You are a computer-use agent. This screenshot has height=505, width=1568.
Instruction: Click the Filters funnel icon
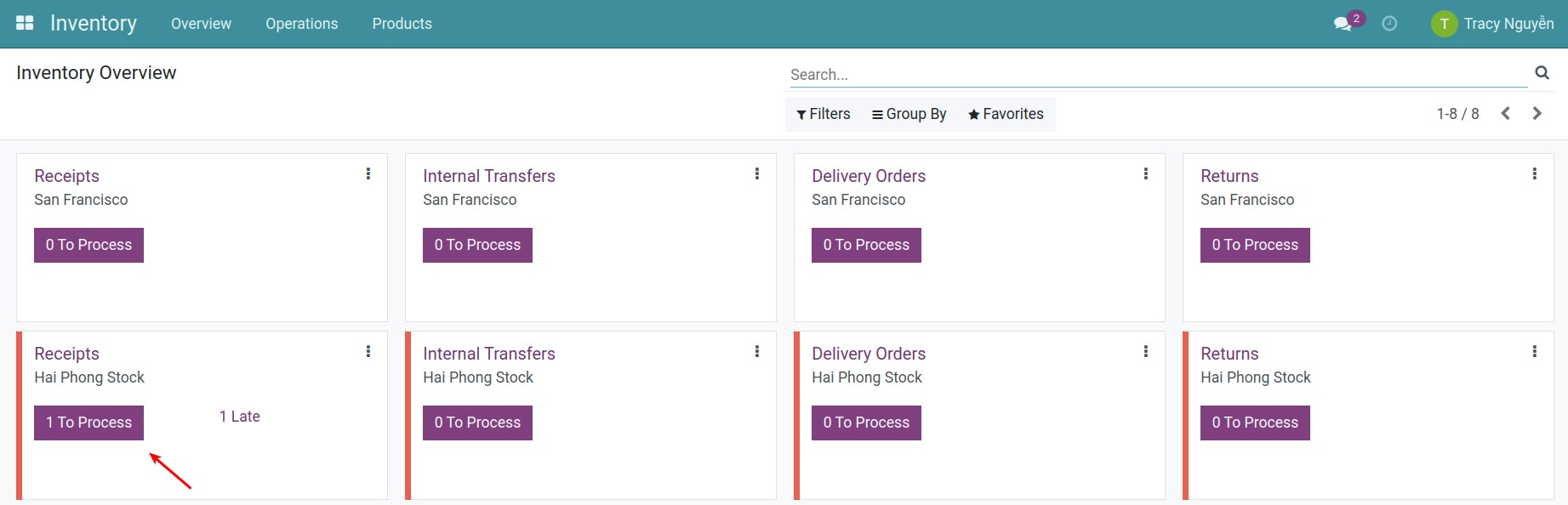[800, 113]
